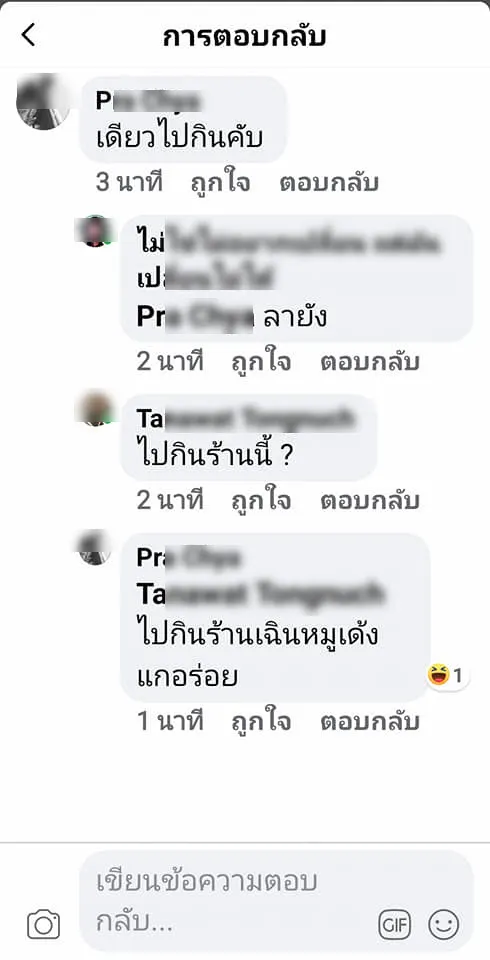Open avatar beside the ลายัง reply
Screen dimensions: 490x960
pos(96,231)
